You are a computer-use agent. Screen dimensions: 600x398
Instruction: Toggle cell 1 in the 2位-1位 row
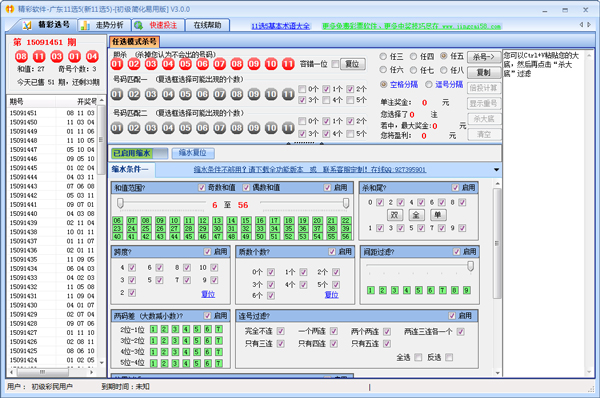point(153,329)
